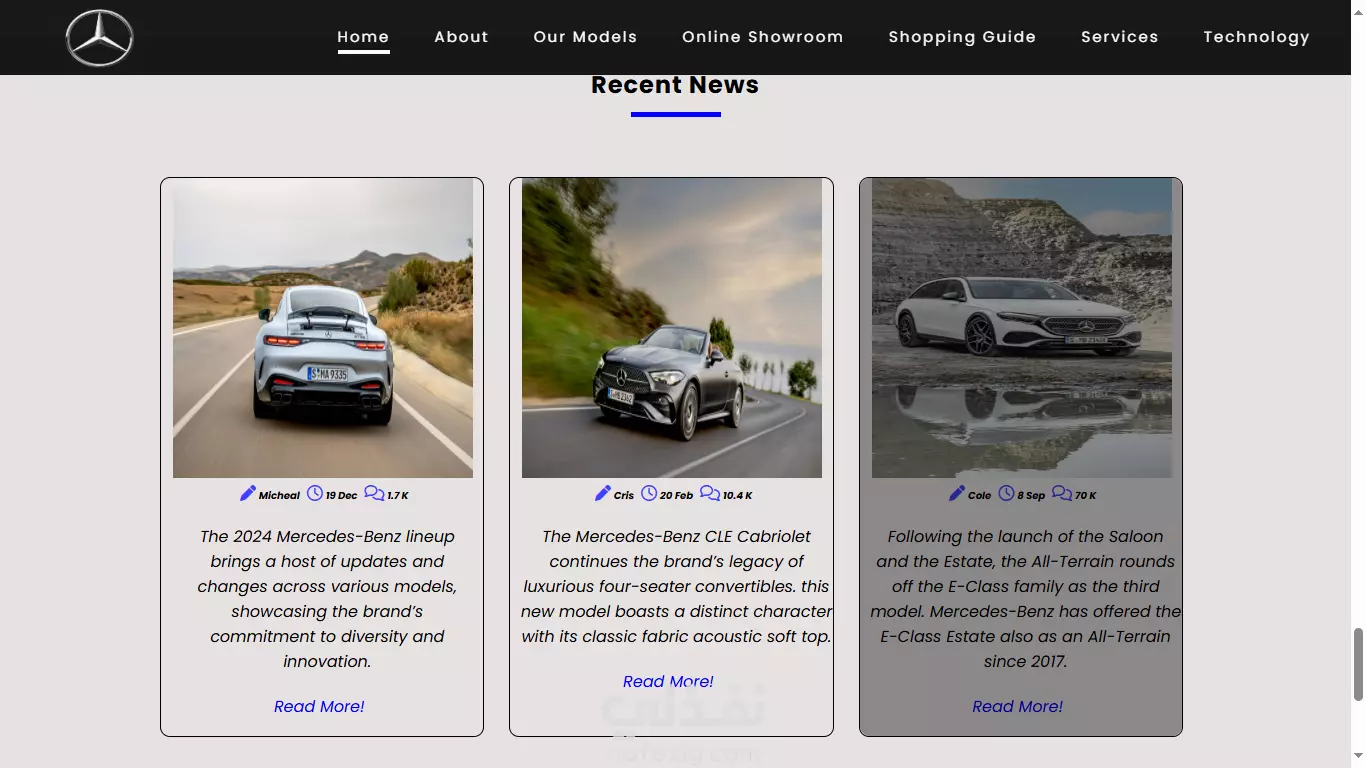Screen dimensions: 1366x768
Task: Click the pencil icon beside author Cole
Action: [x=957, y=493]
